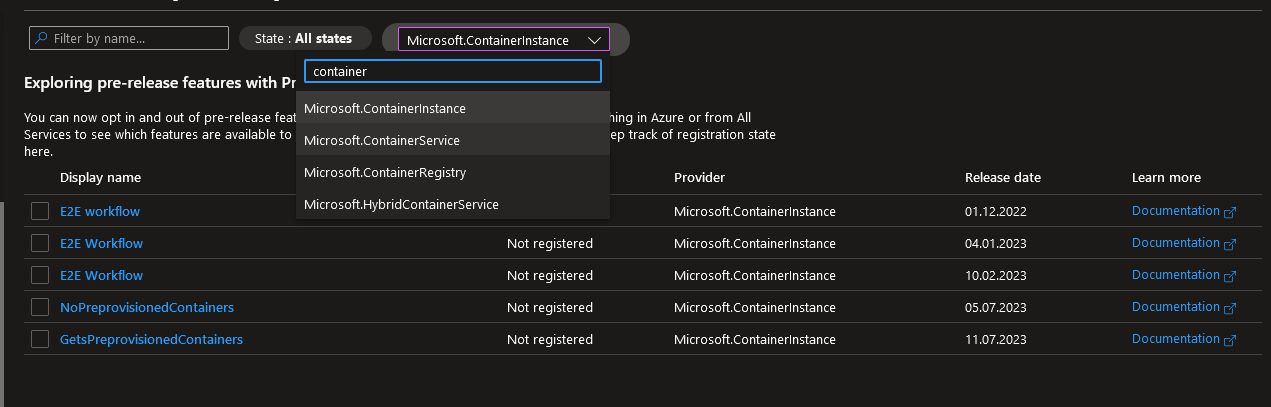Click external-link icon in the 01.12.2022 row
This screenshot has width=1271, height=407.
tap(1230, 212)
